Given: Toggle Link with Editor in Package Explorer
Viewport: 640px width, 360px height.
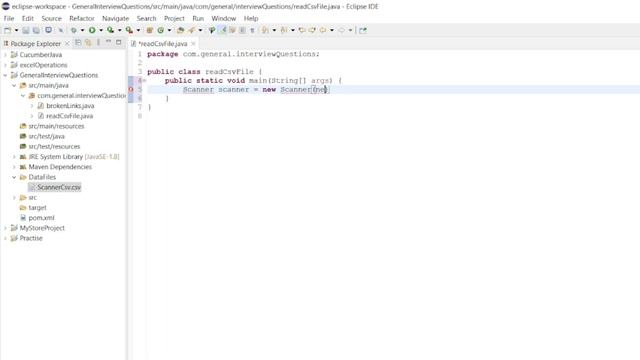Looking at the screenshot, I should pos(88,42).
